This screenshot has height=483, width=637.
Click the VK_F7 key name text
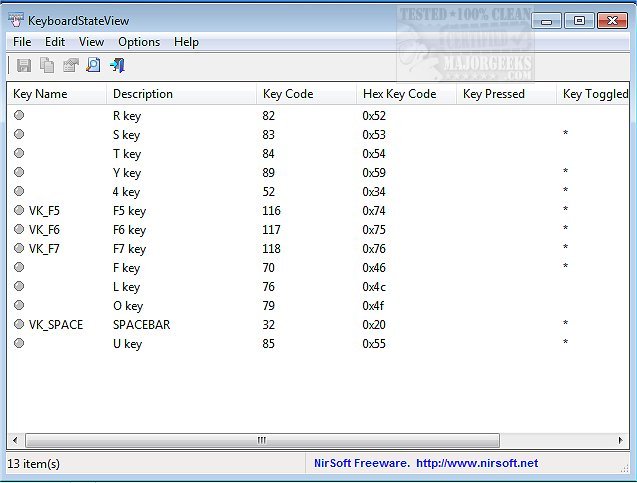(44, 249)
